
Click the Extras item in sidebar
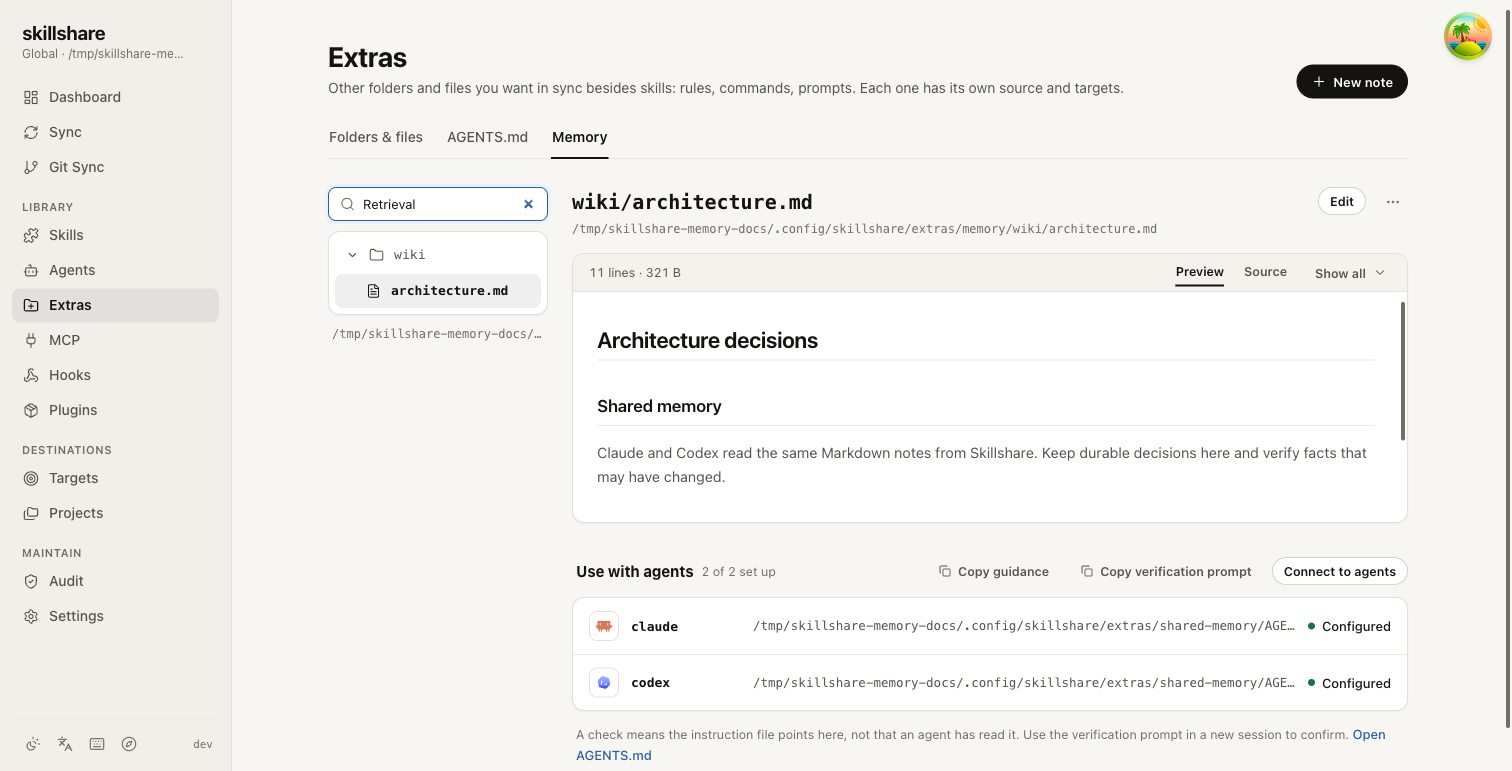(115, 305)
